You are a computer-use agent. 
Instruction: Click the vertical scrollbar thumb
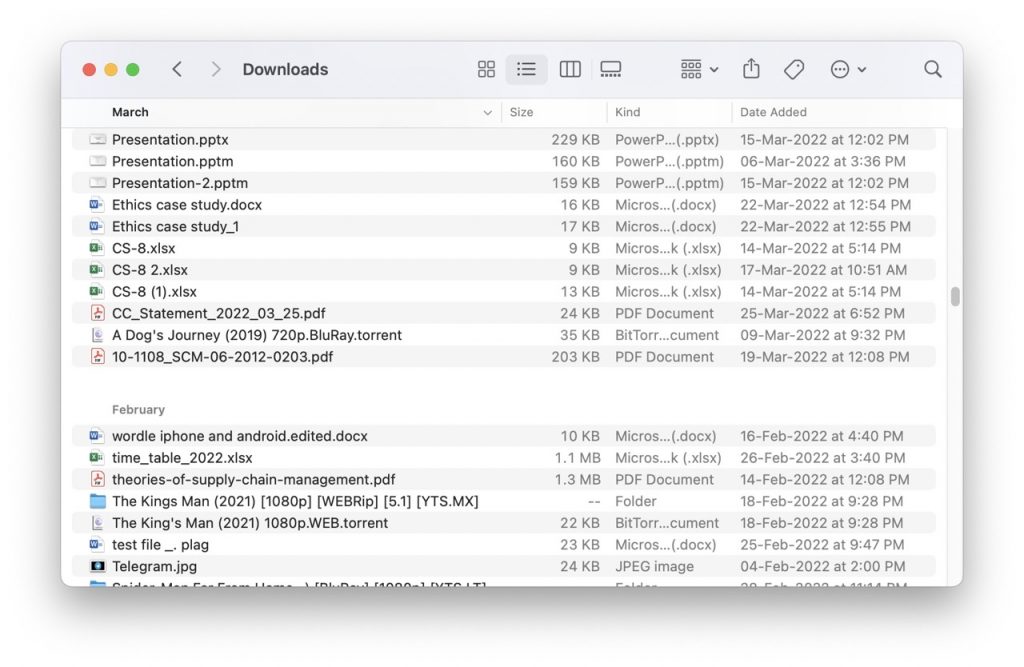click(x=955, y=296)
